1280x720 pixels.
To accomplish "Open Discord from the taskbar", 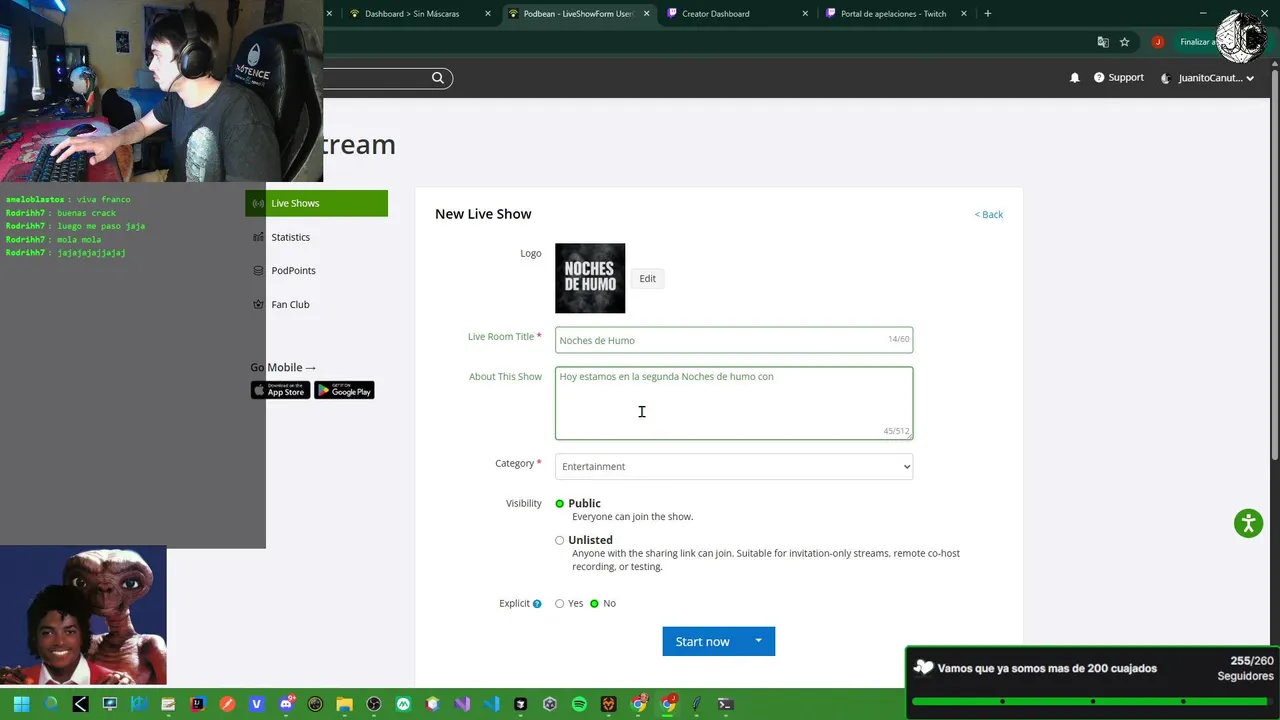I will tap(287, 704).
